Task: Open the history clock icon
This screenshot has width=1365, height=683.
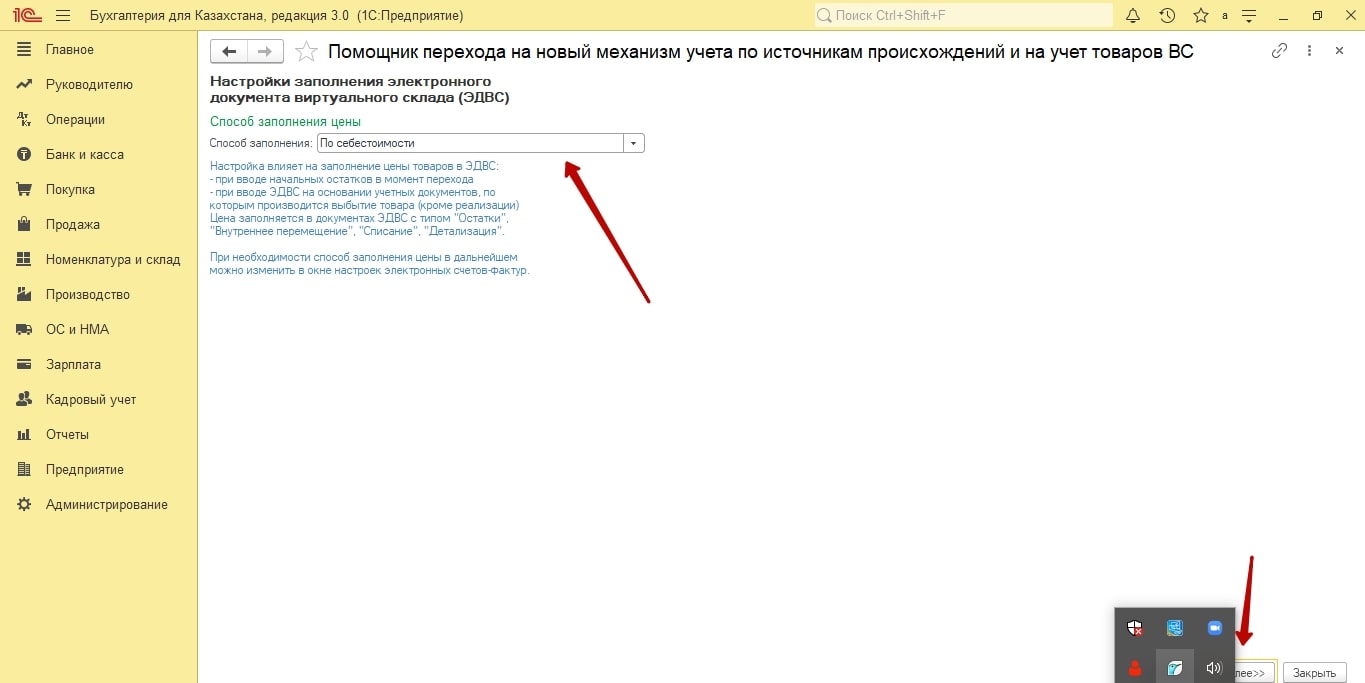Action: (x=1167, y=16)
